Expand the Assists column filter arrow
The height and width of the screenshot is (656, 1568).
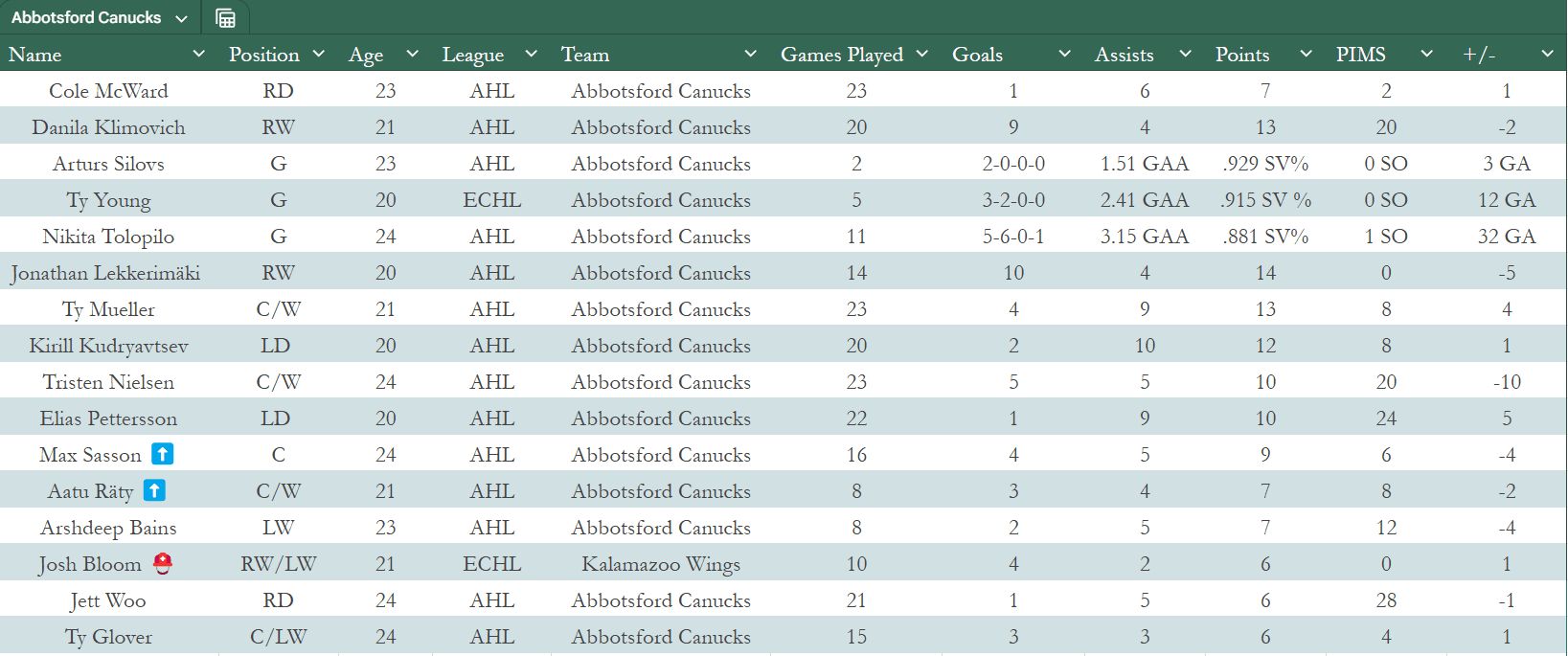pyautogui.click(x=1185, y=54)
